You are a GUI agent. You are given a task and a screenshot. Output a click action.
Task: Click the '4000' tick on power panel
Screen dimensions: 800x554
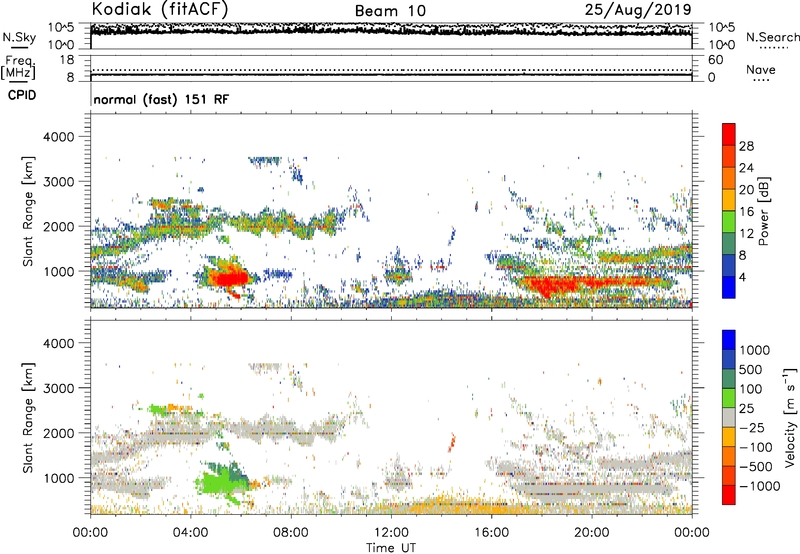(x=58, y=137)
